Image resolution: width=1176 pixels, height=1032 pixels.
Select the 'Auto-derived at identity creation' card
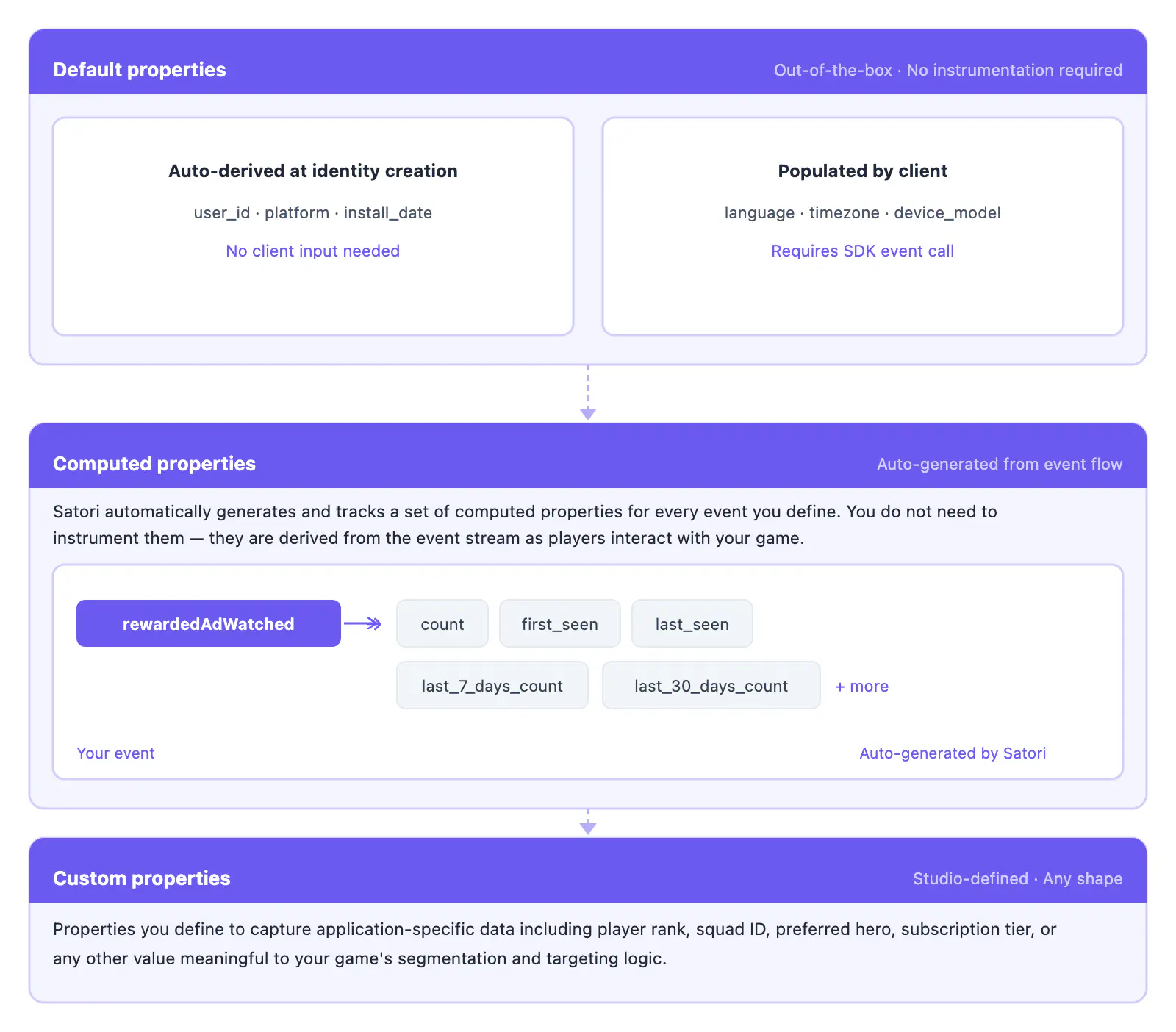coord(313,294)
